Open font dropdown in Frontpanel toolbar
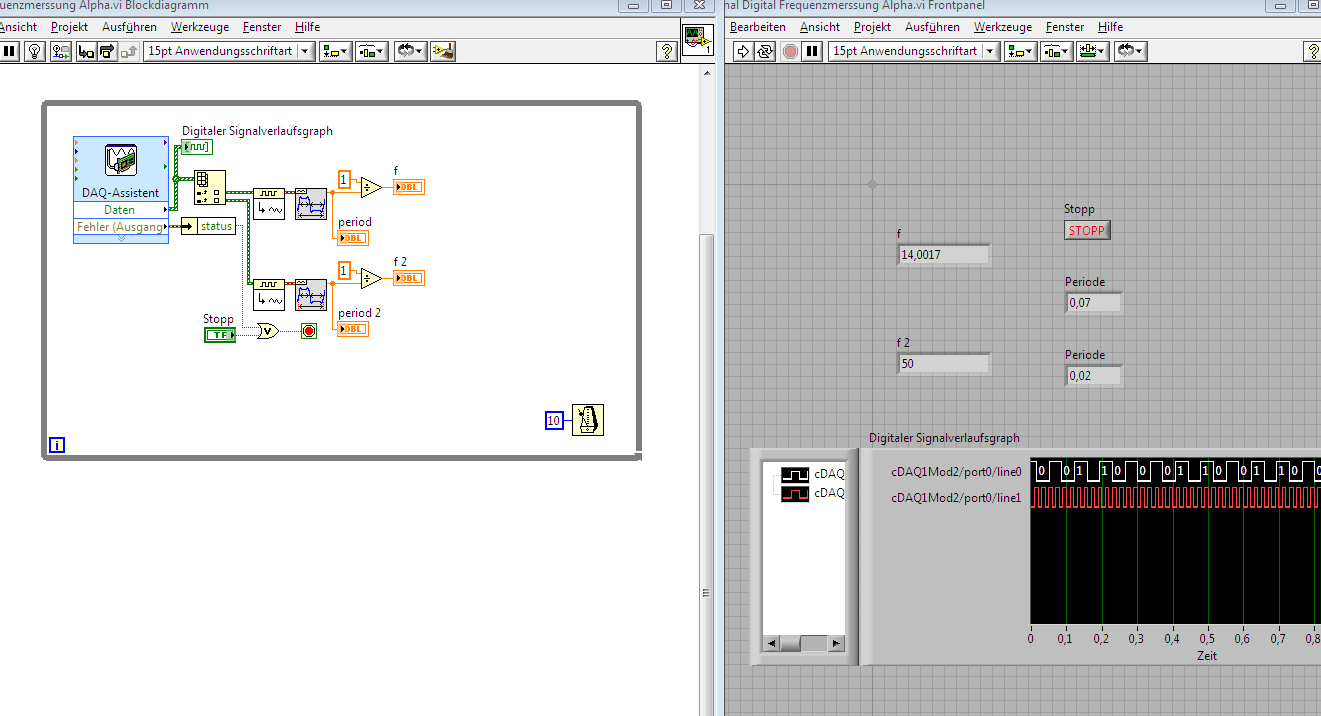The width and height of the screenshot is (1321, 716). (914, 51)
